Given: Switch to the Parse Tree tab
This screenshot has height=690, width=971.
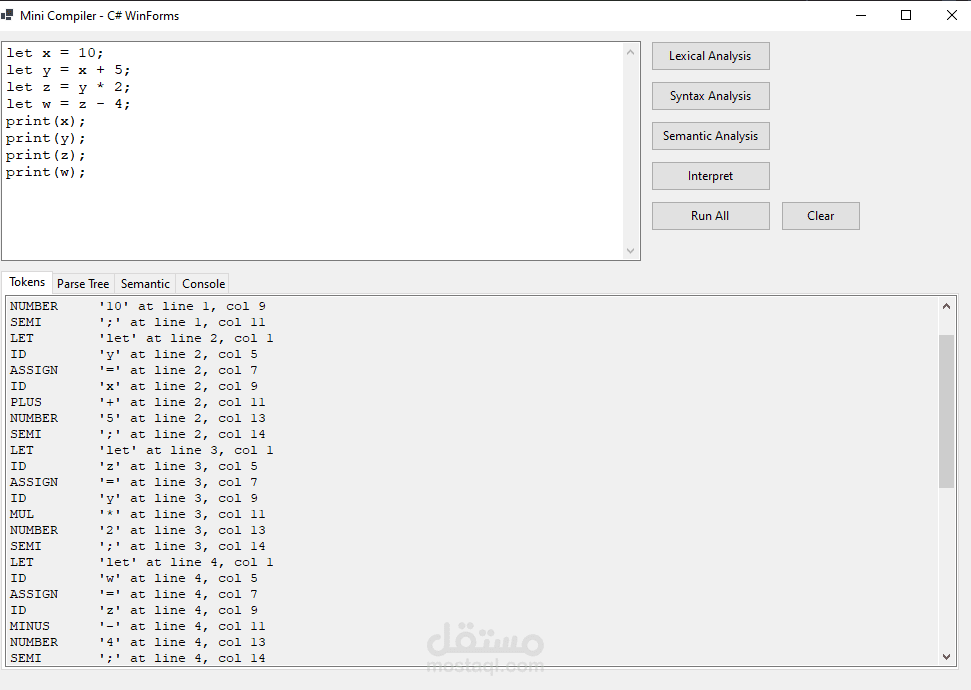Looking at the screenshot, I should click(83, 283).
